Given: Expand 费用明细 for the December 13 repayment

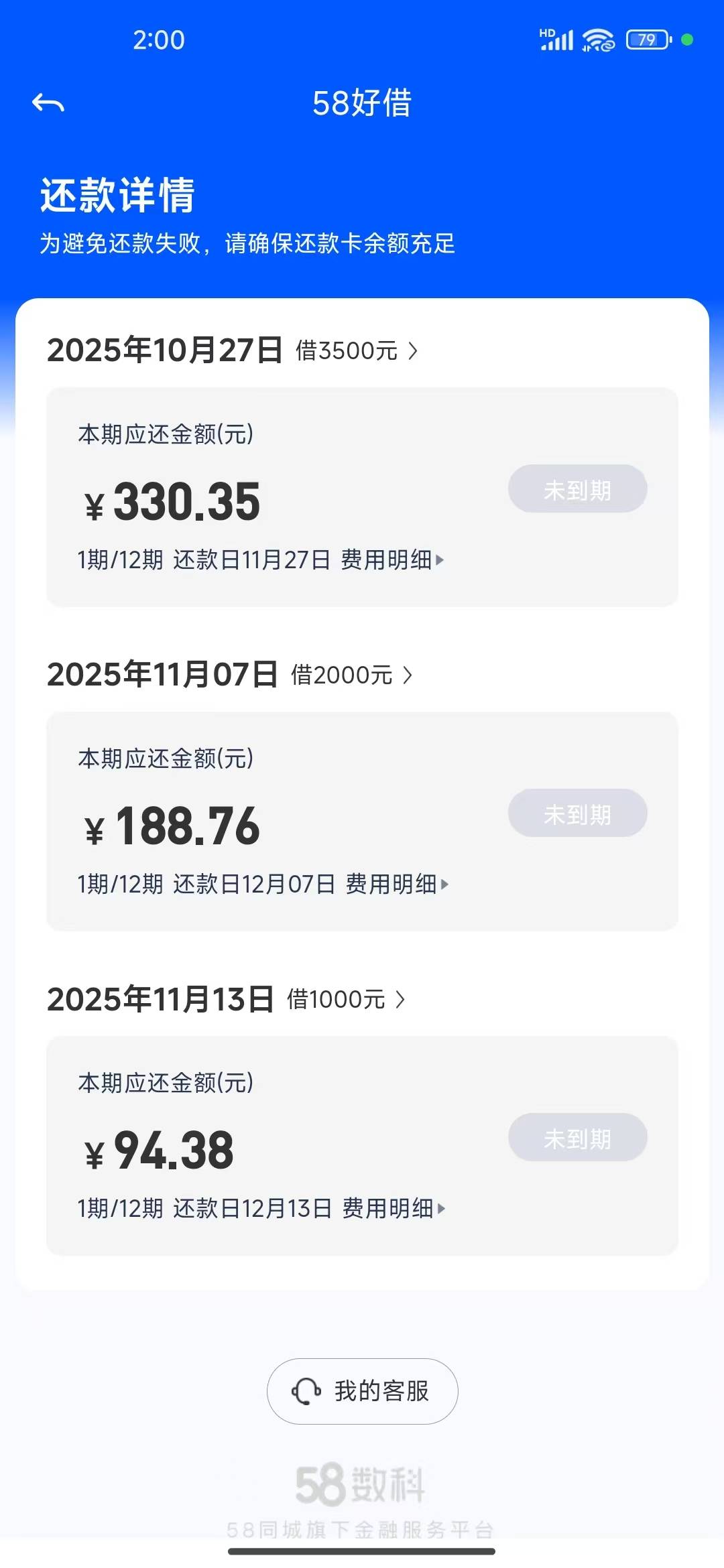Looking at the screenshot, I should [394, 1208].
